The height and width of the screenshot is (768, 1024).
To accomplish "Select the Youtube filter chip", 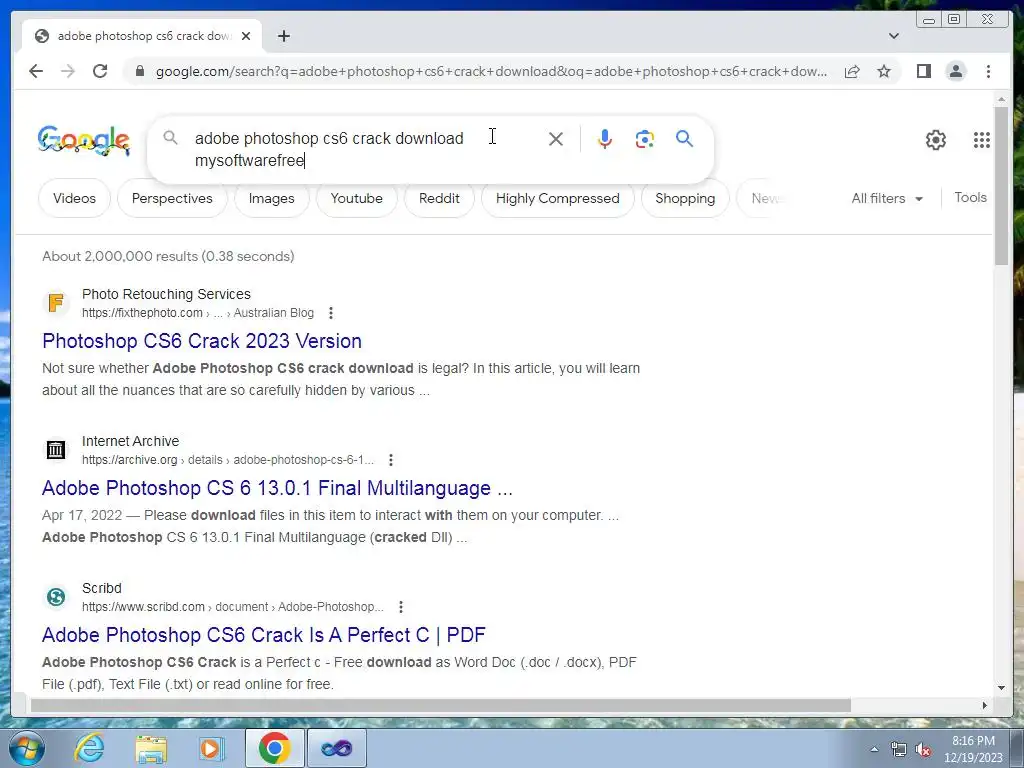I will [x=357, y=199].
